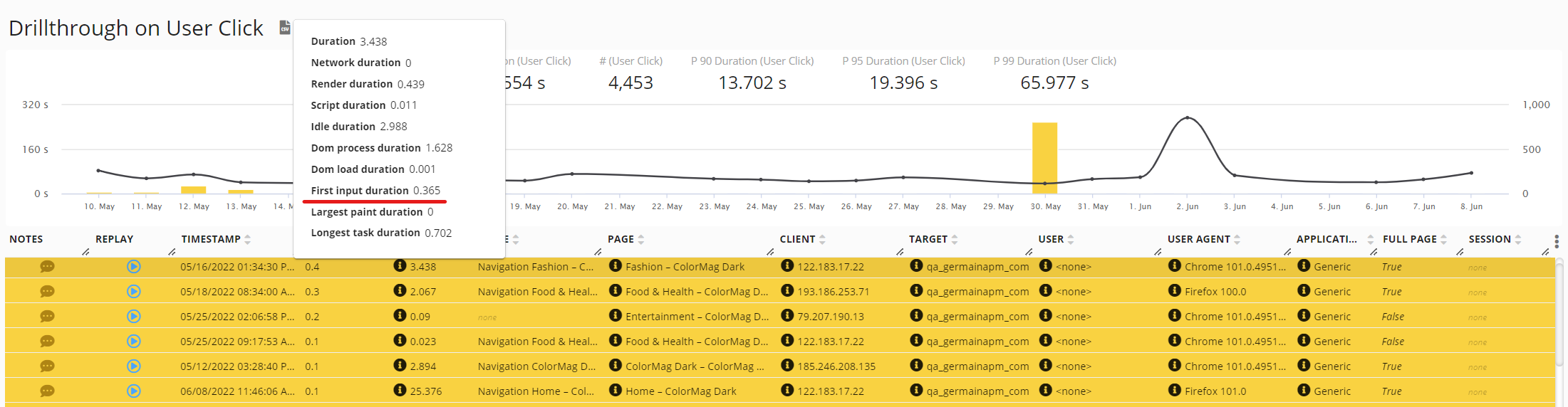The height and width of the screenshot is (407, 1568).
Task: Open the table's three-dot options menu
Action: point(1557,242)
